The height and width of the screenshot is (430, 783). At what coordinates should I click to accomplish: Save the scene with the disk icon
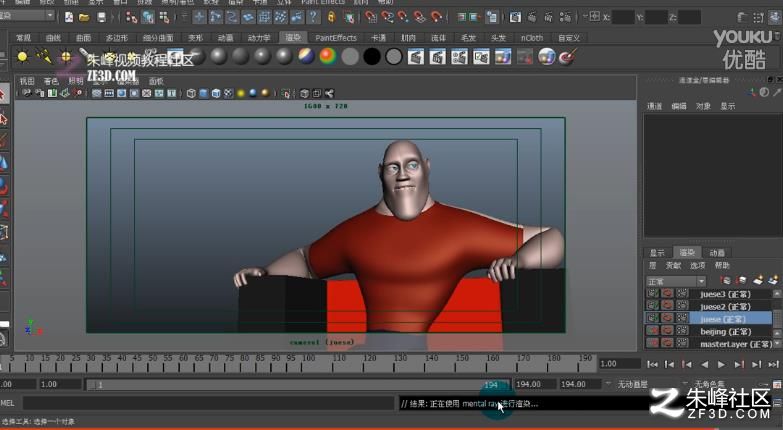click(101, 17)
